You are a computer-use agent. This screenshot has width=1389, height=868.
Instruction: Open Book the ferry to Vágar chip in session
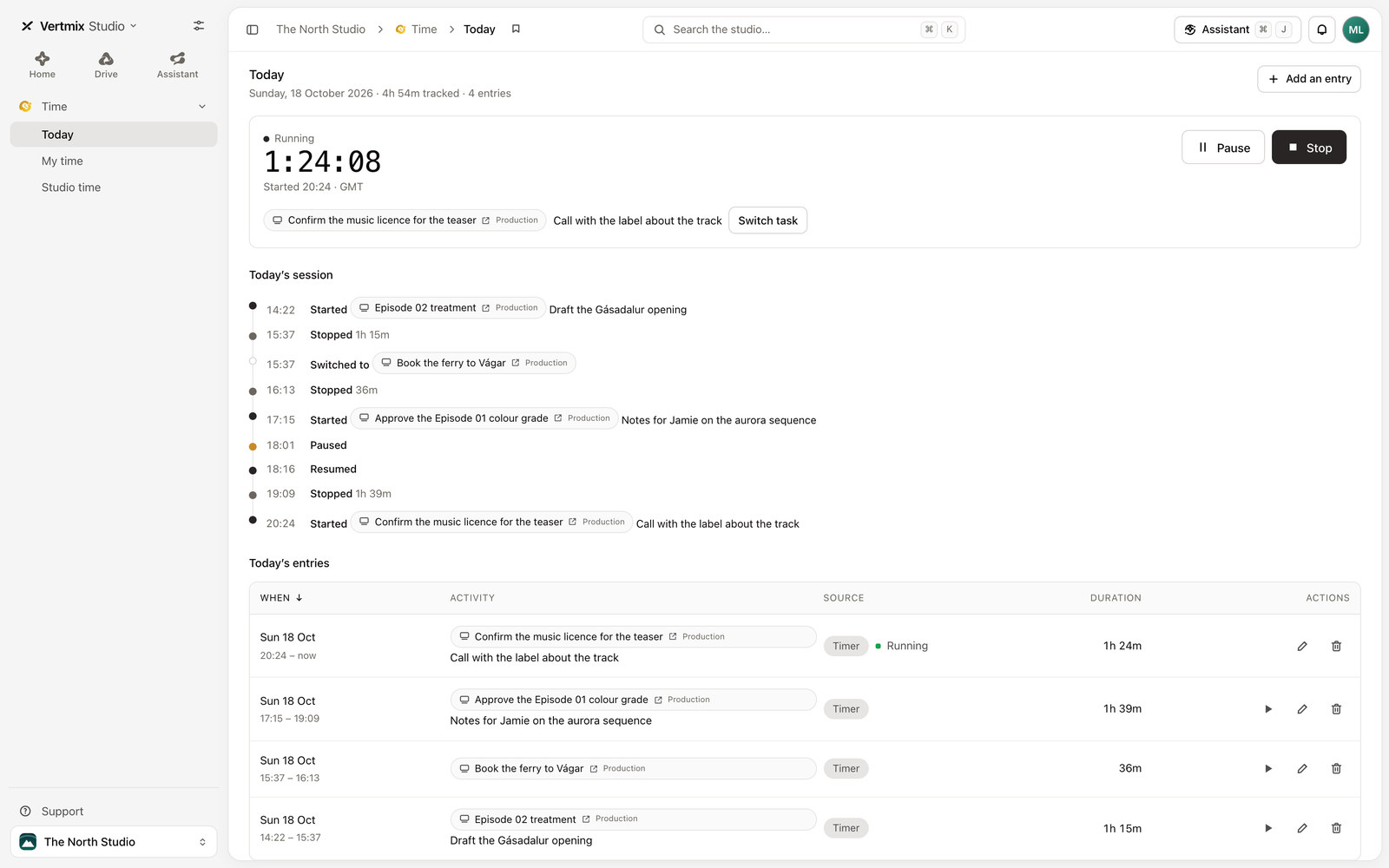click(474, 363)
